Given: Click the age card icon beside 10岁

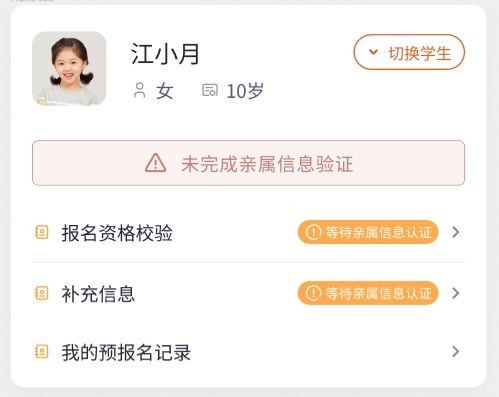Looking at the screenshot, I should click(210, 90).
